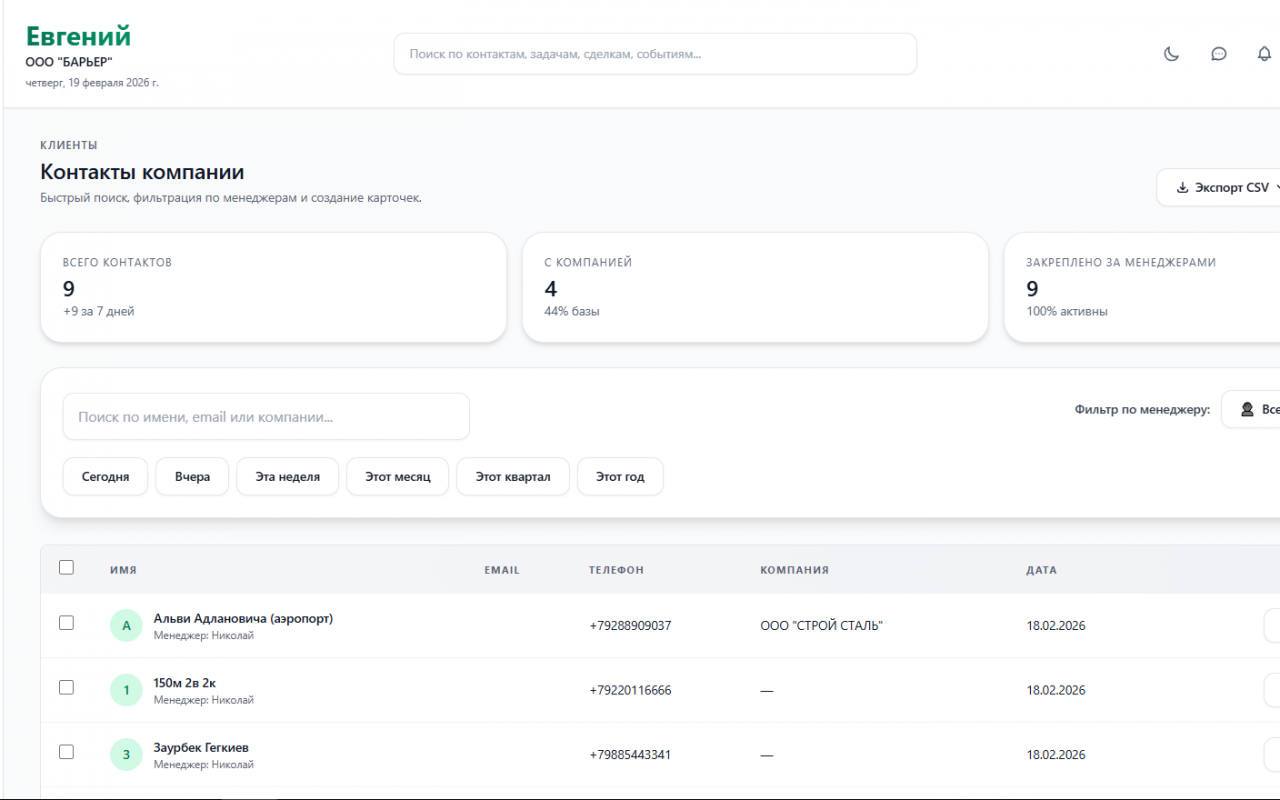Image resolution: width=1280 pixels, height=800 pixels.
Task: Click the green avatar beside Альви Адлановича
Action: tap(126, 626)
